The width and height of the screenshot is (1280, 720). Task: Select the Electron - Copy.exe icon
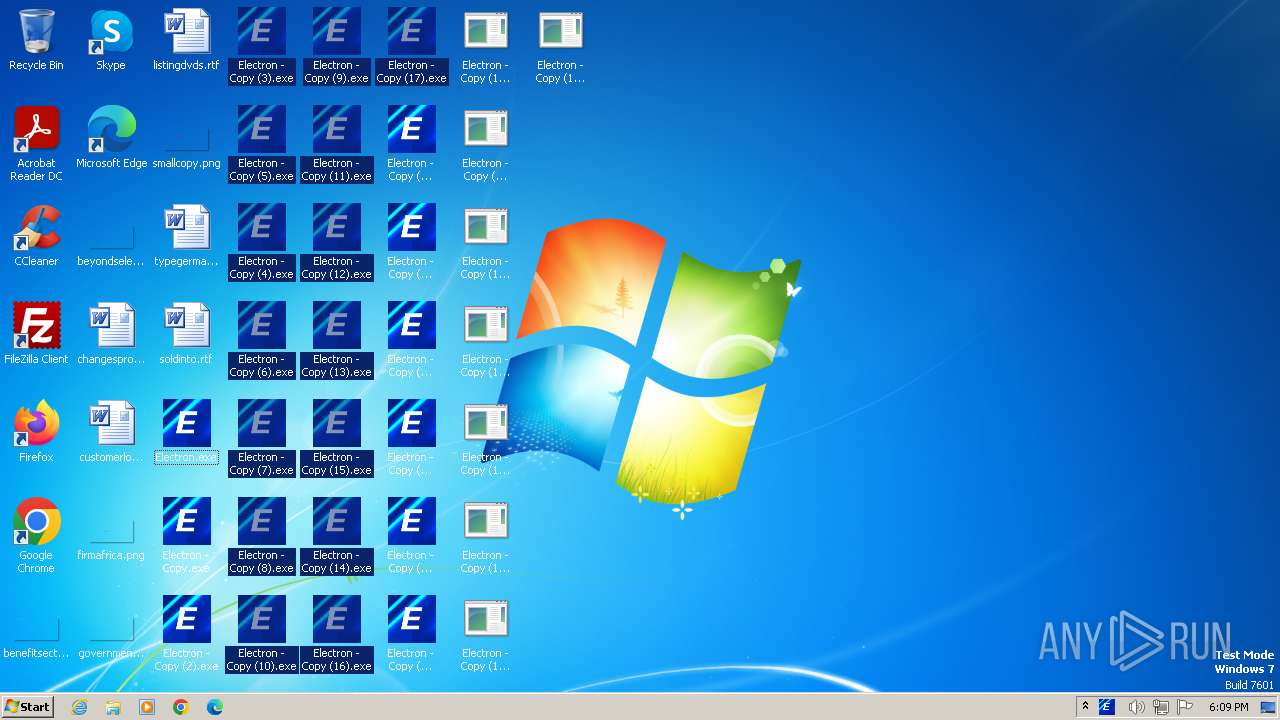(186, 535)
